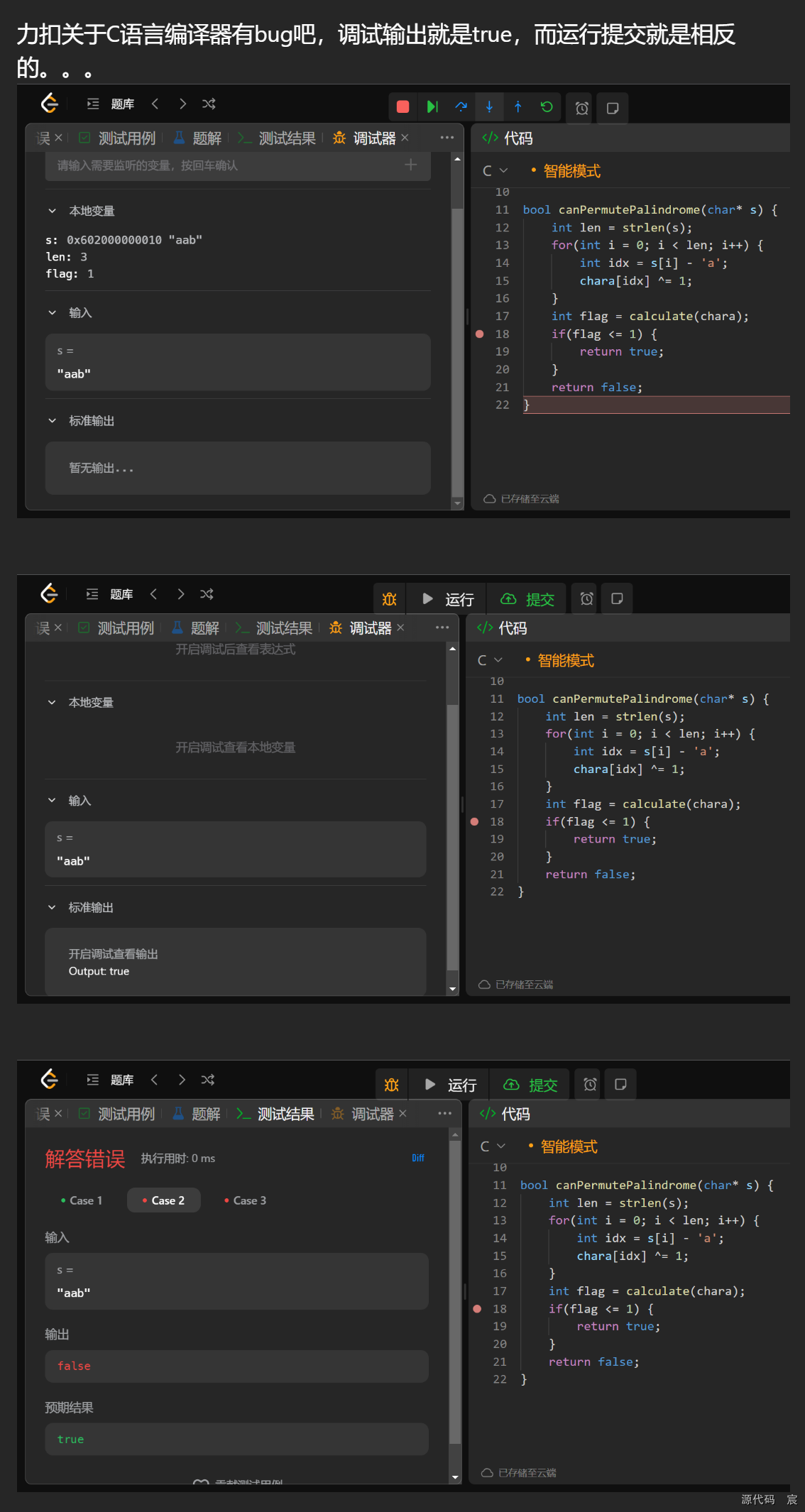Open C language dropdown in bottom editor
This screenshot has width=805, height=1512.
(493, 1146)
